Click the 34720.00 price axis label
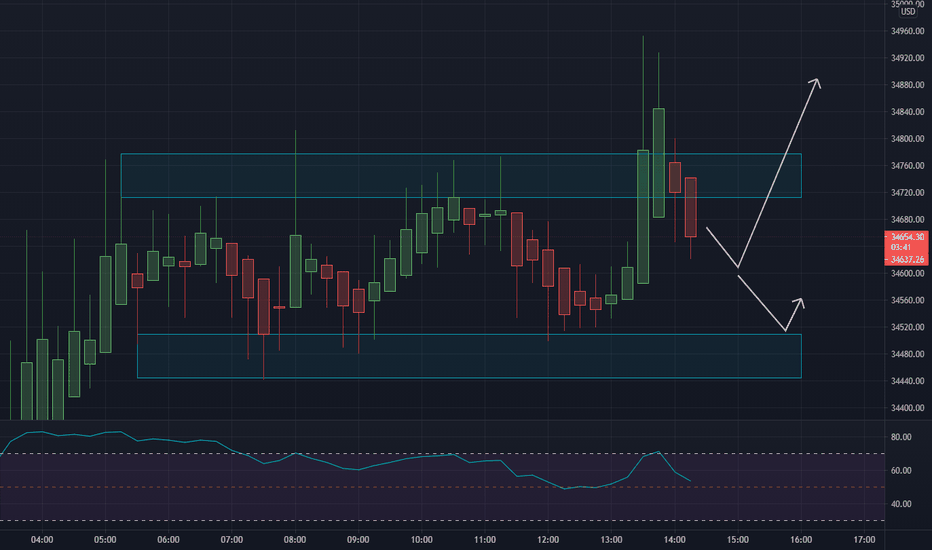Viewport: 932px width, 550px height. pos(907,193)
